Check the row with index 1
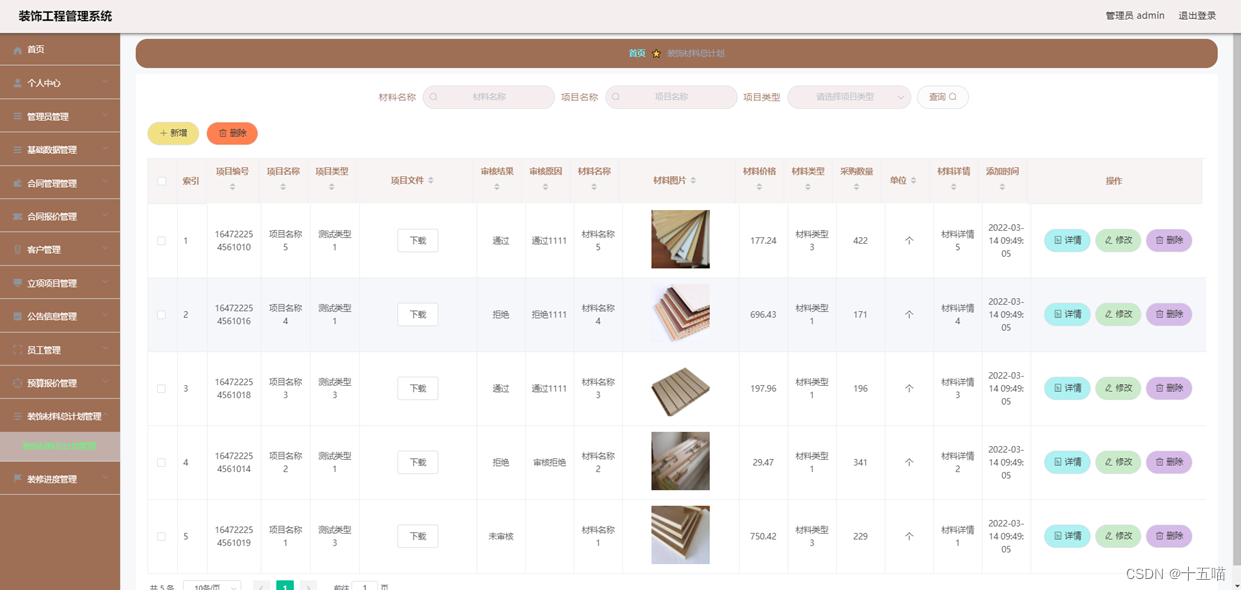This screenshot has height=590, width=1241. pyautogui.click(x=162, y=241)
